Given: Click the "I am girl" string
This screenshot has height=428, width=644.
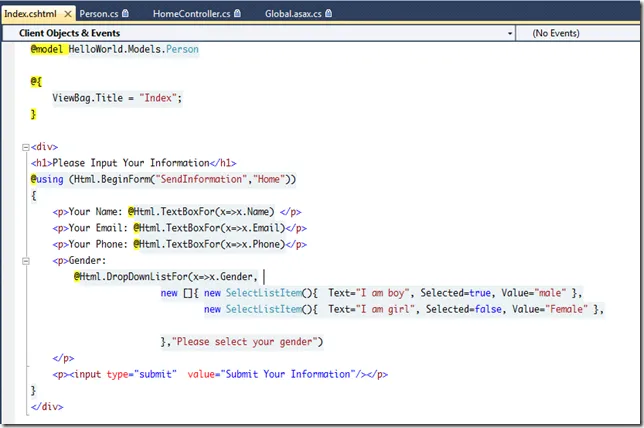Looking at the screenshot, I should point(385,309).
